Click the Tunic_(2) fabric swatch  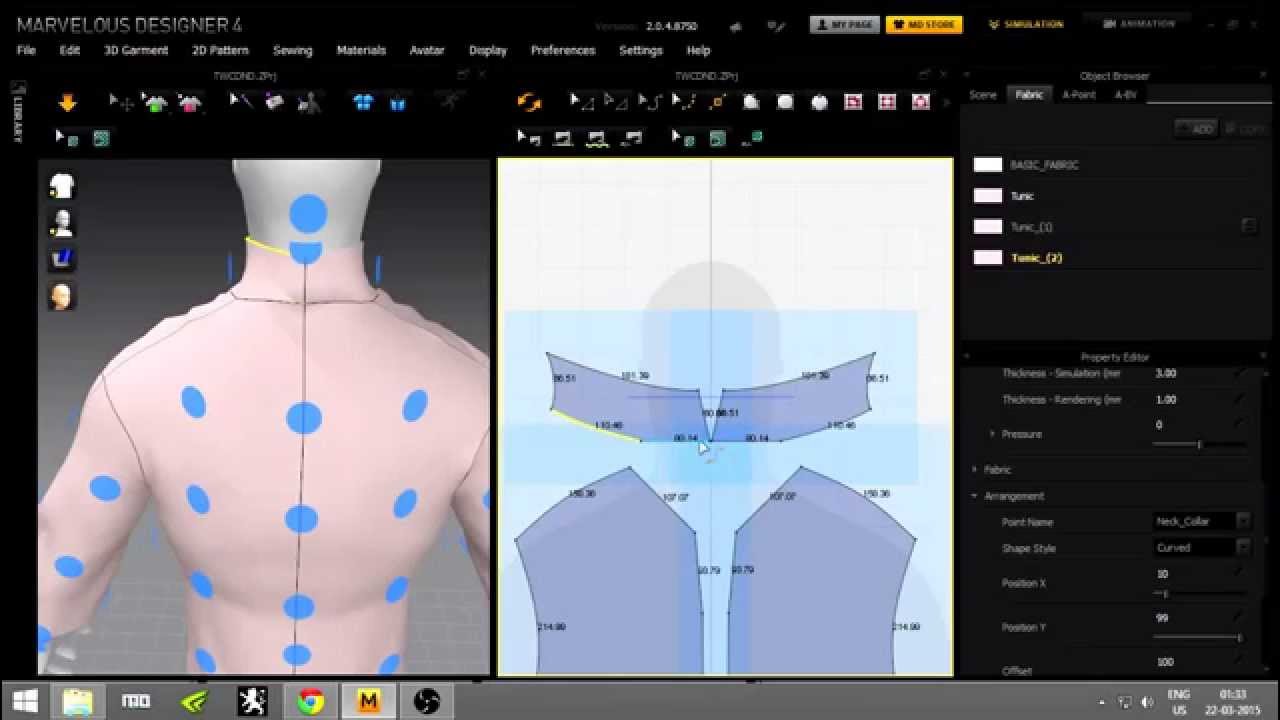click(x=988, y=257)
